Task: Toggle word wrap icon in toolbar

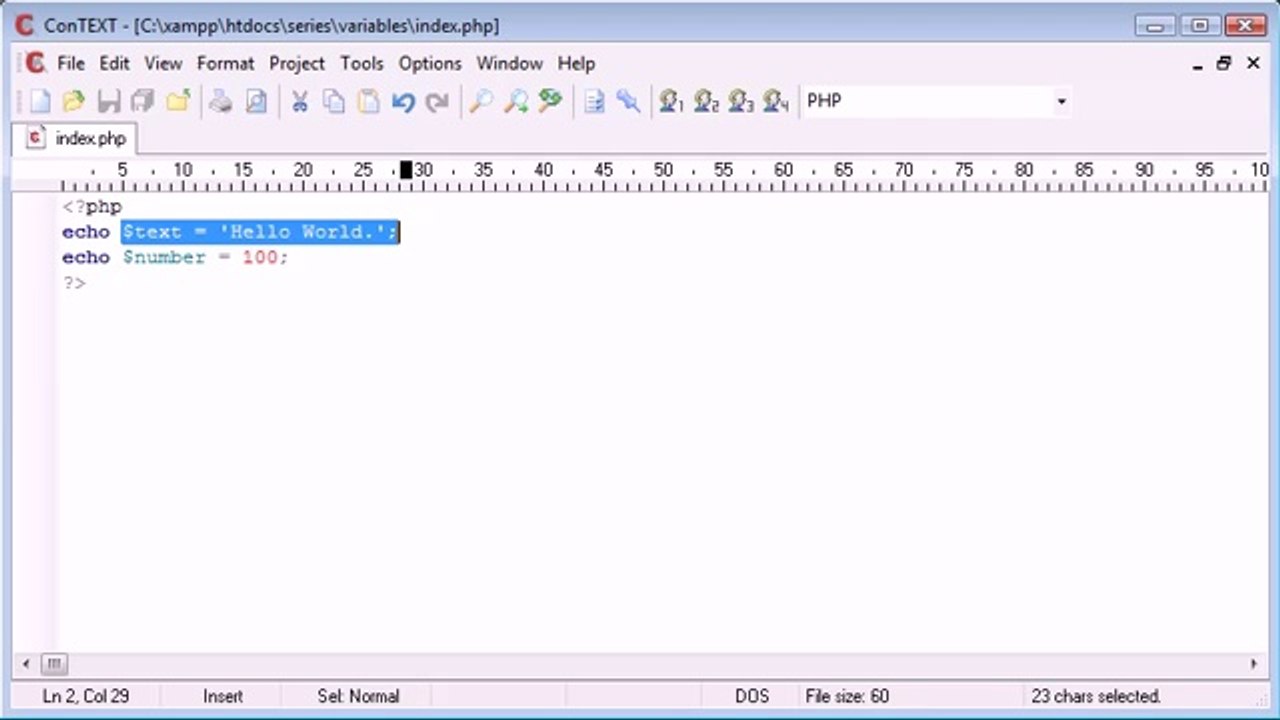Action: pos(595,101)
